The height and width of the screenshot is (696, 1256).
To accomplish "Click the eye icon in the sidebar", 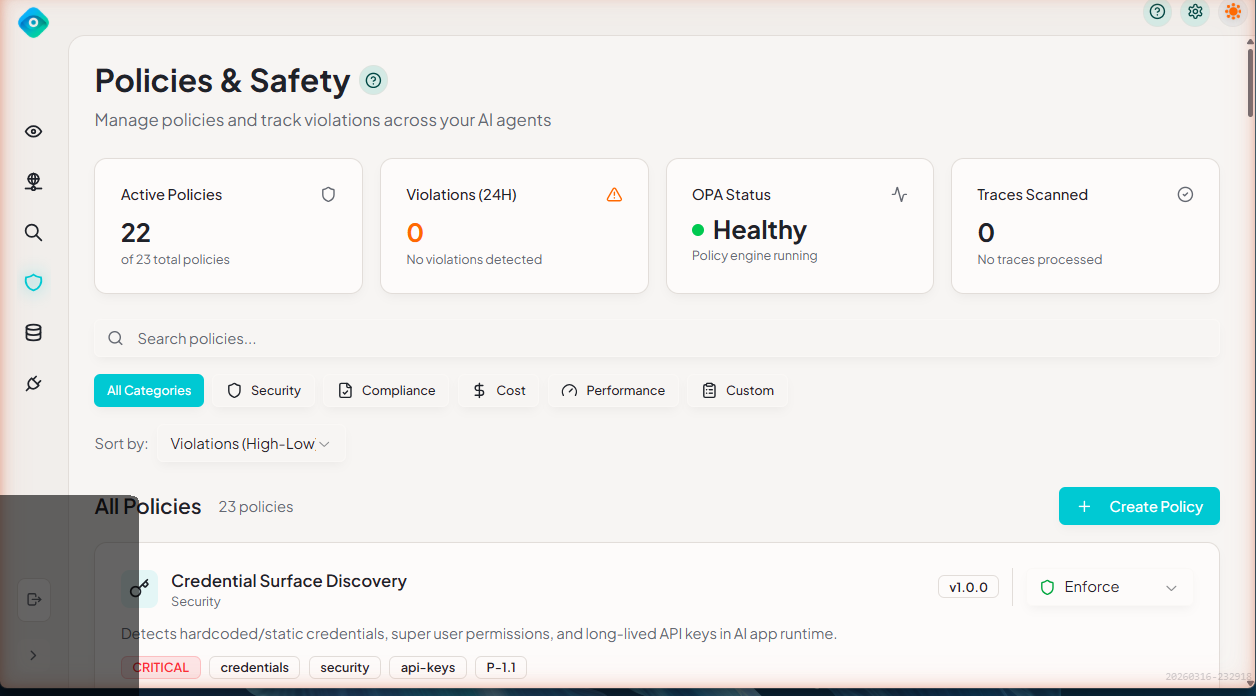I will (33, 132).
